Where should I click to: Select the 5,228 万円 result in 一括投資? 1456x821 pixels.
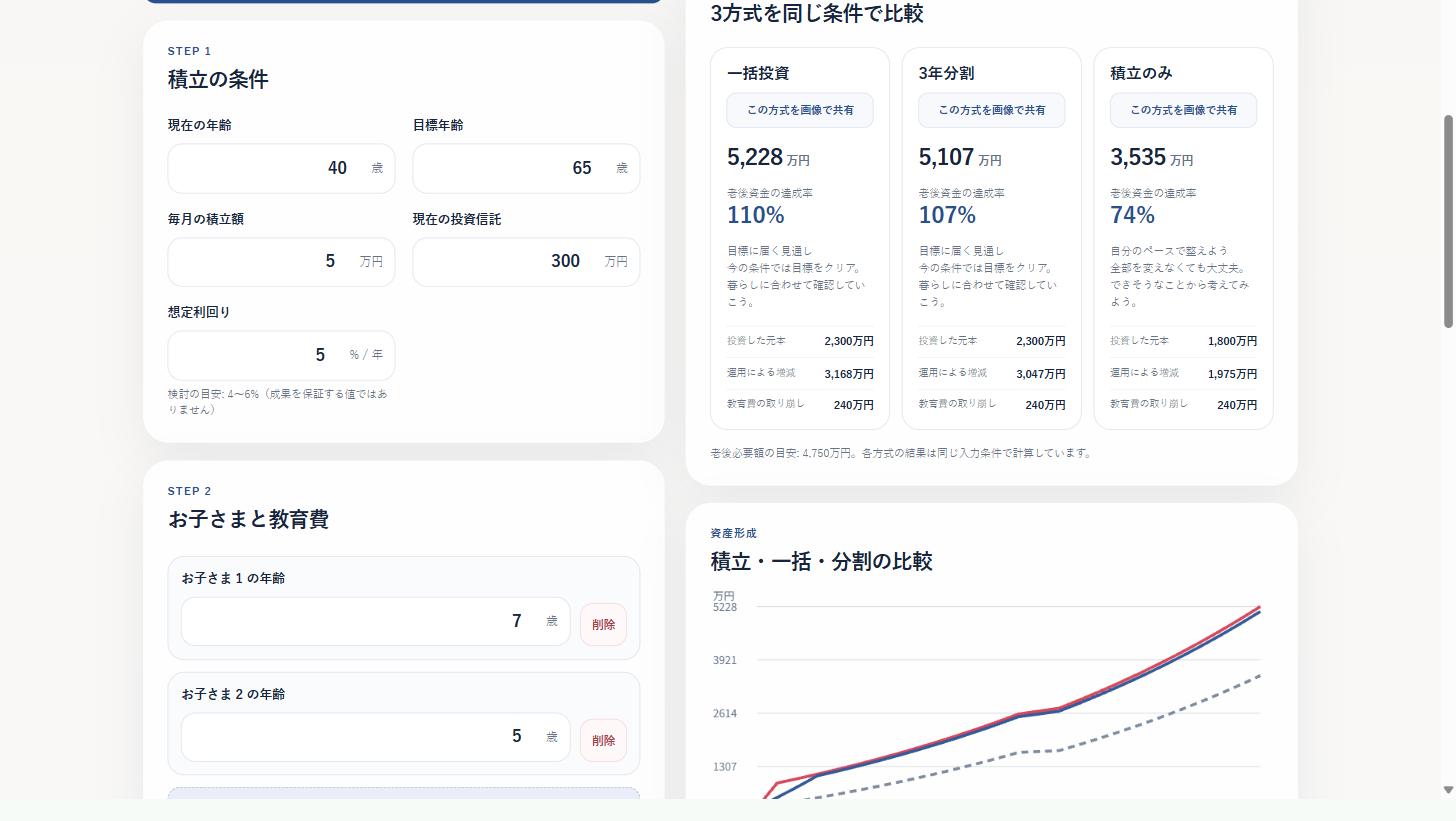[768, 157]
